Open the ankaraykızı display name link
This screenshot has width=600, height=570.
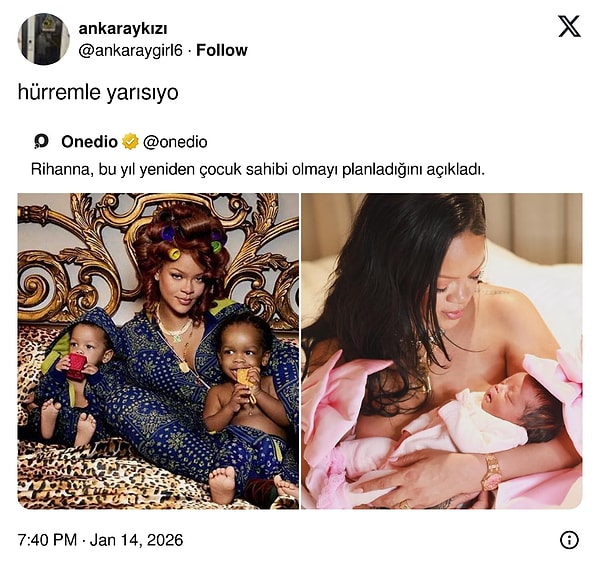click(123, 28)
